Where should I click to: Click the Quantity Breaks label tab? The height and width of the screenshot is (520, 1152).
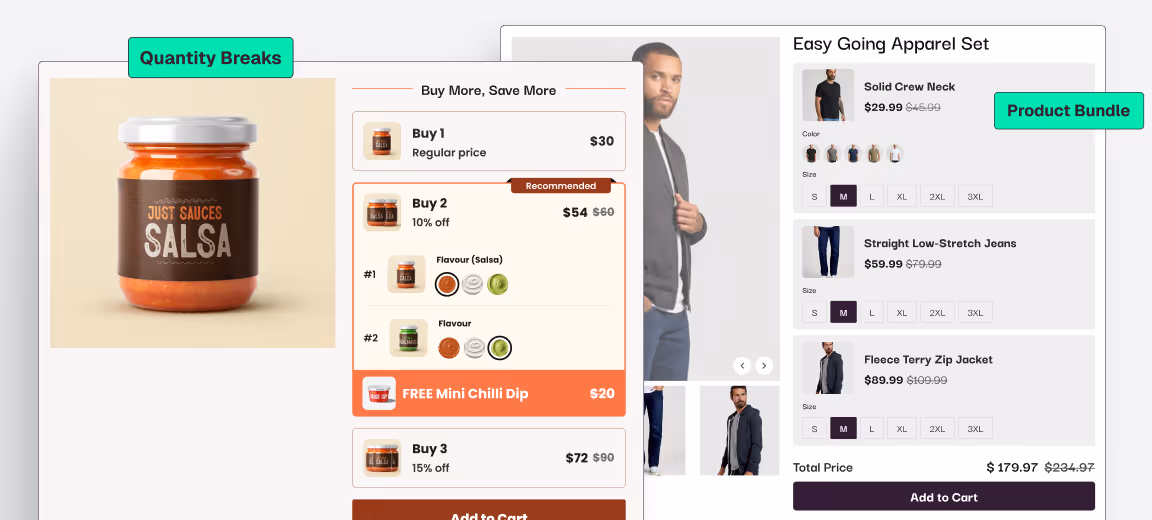tap(211, 57)
